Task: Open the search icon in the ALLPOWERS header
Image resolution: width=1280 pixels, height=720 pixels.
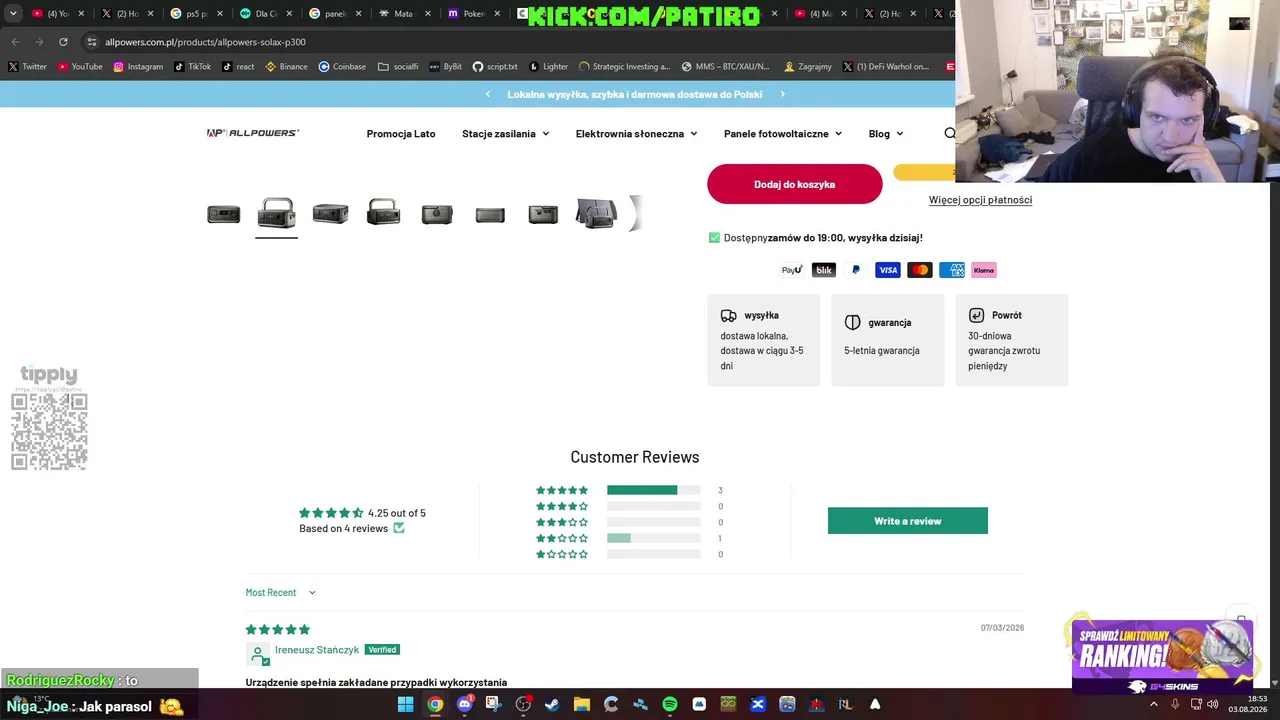Action: [x=949, y=133]
